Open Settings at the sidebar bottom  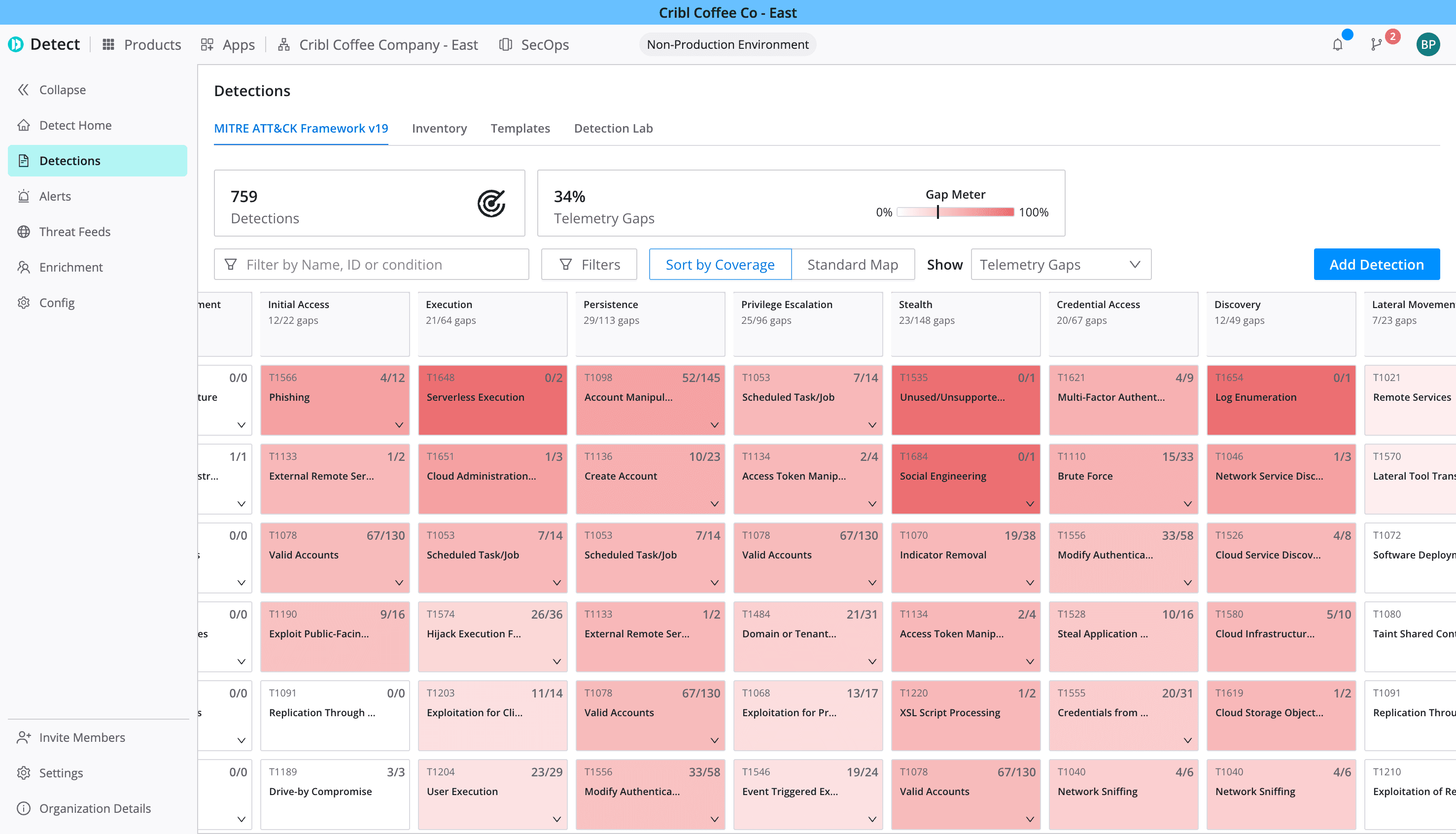pos(98,773)
